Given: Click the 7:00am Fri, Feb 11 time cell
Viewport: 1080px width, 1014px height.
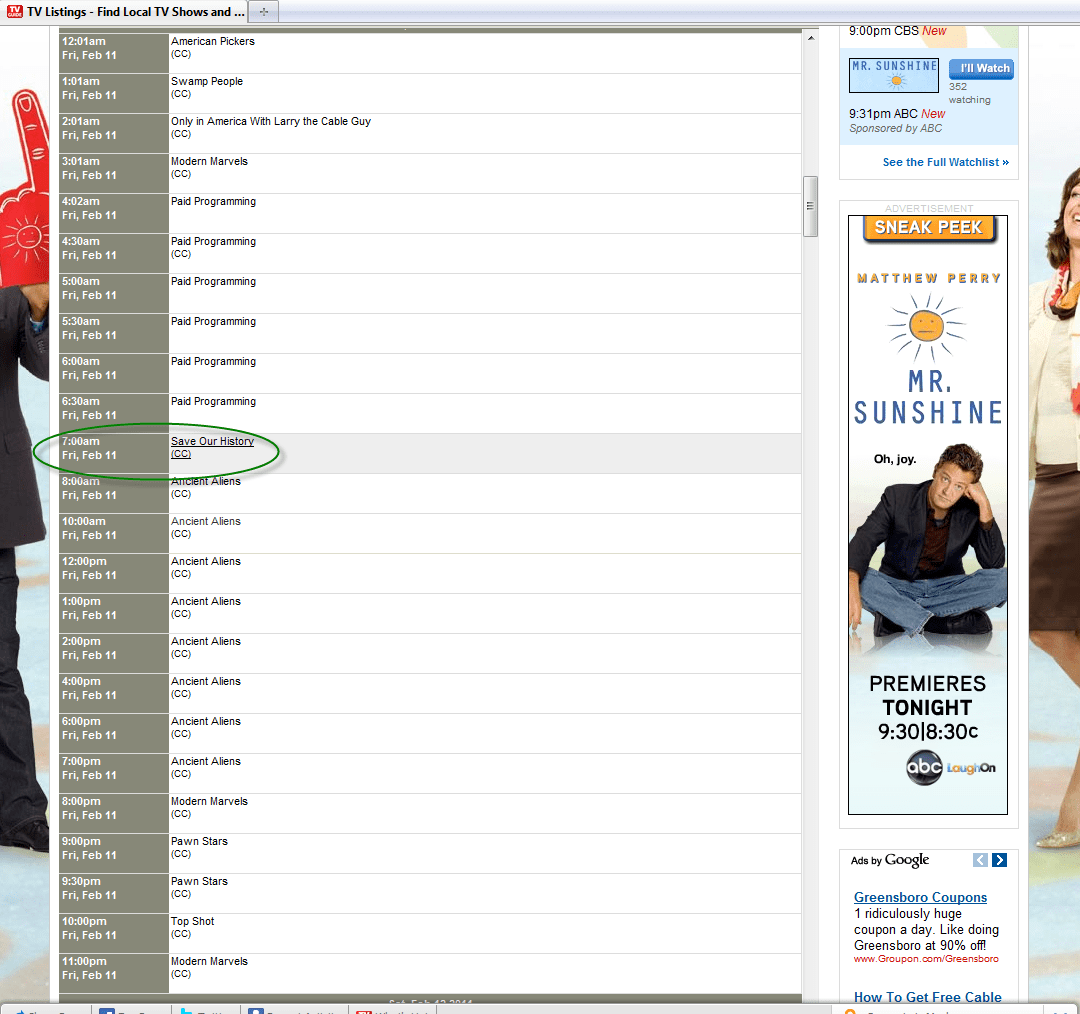Looking at the screenshot, I should 114,453.
